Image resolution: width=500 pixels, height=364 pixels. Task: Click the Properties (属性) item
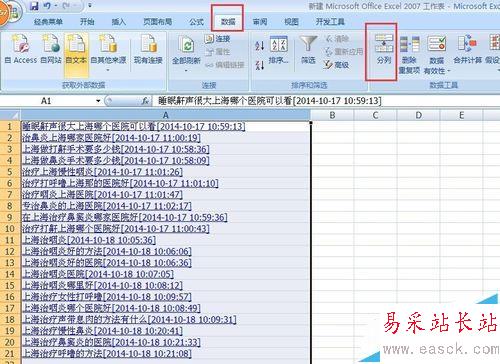[x=217, y=52]
